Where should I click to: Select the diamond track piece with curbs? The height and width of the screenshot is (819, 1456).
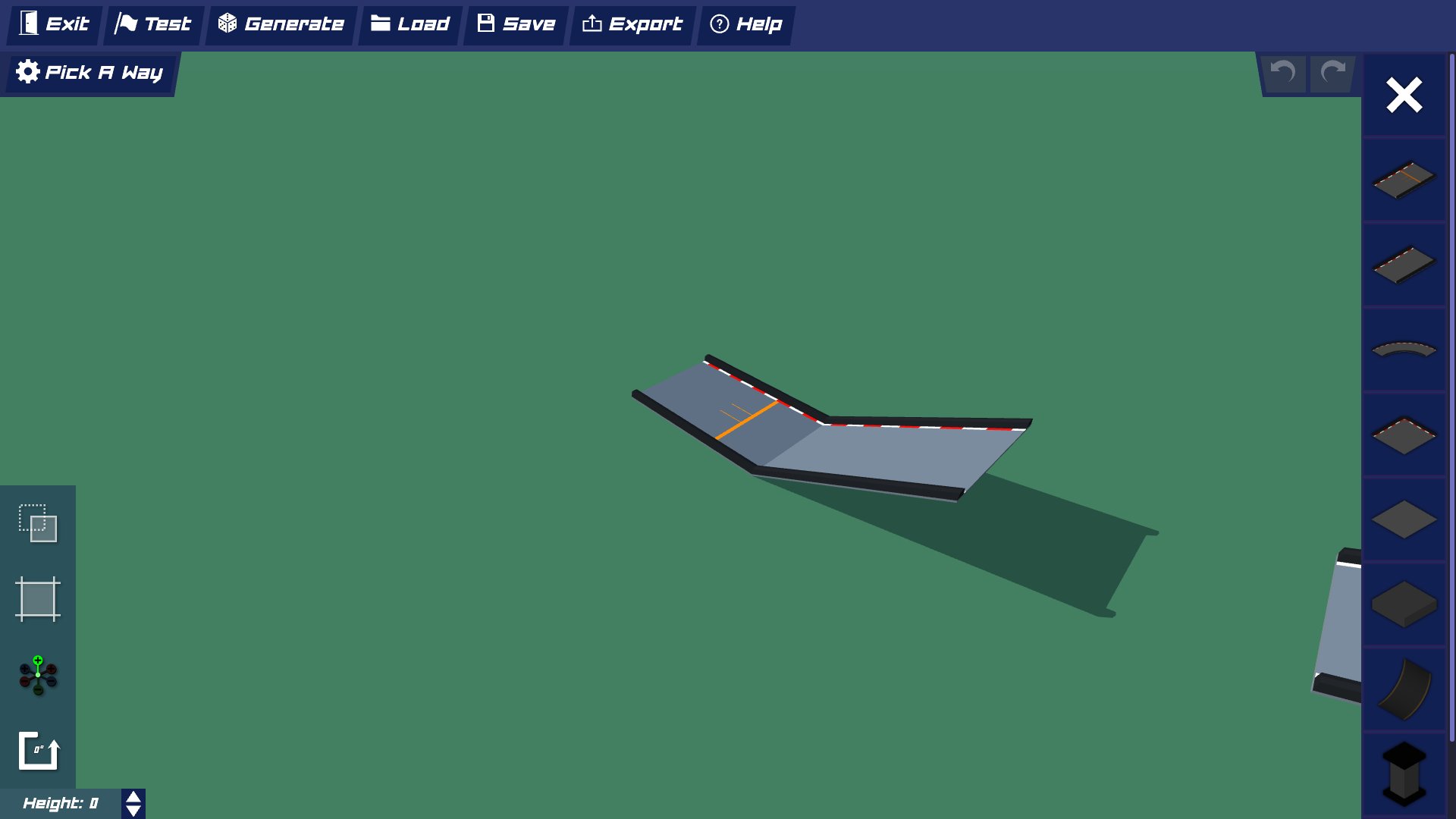pos(1404,435)
